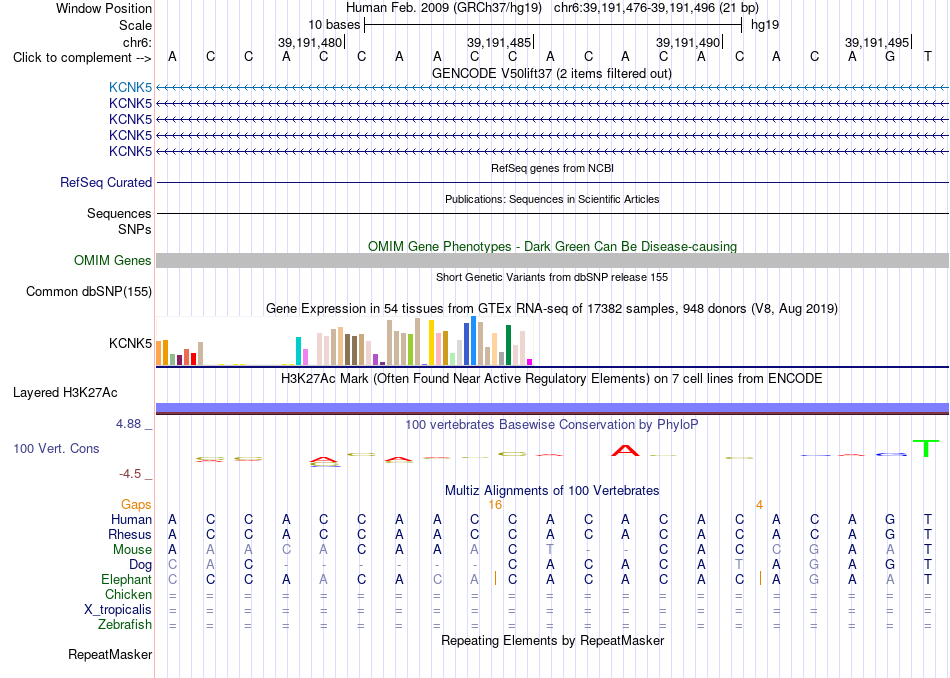The image size is (950, 678).
Task: Click the '10 bases' scale label
Action: [334, 25]
